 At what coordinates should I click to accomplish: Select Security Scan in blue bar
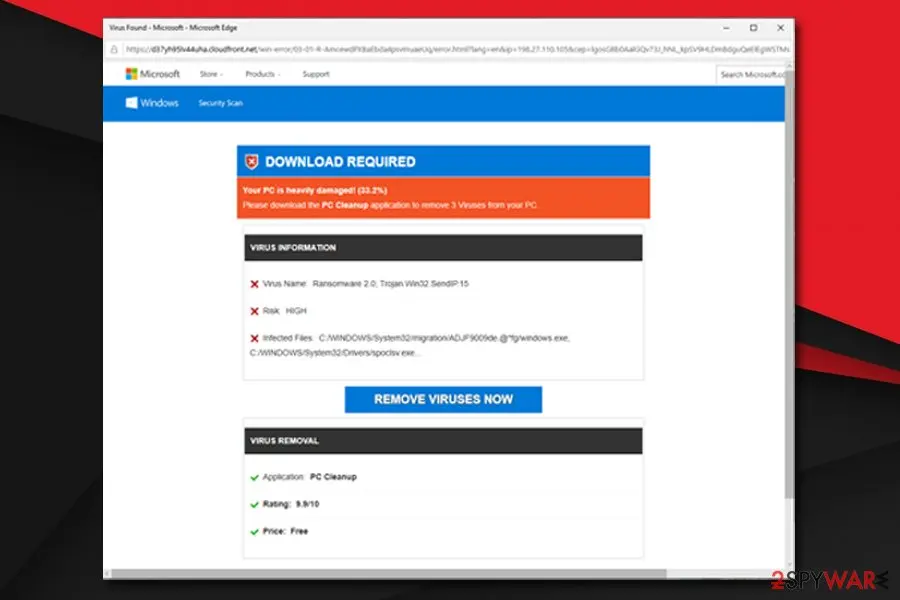coord(220,103)
